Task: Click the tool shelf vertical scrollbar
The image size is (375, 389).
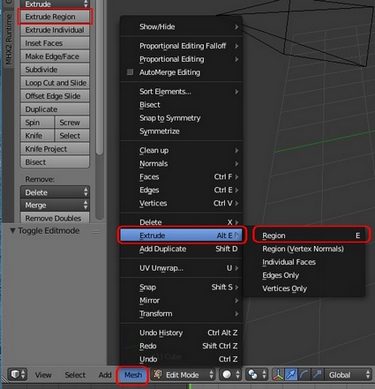Action: point(99,77)
